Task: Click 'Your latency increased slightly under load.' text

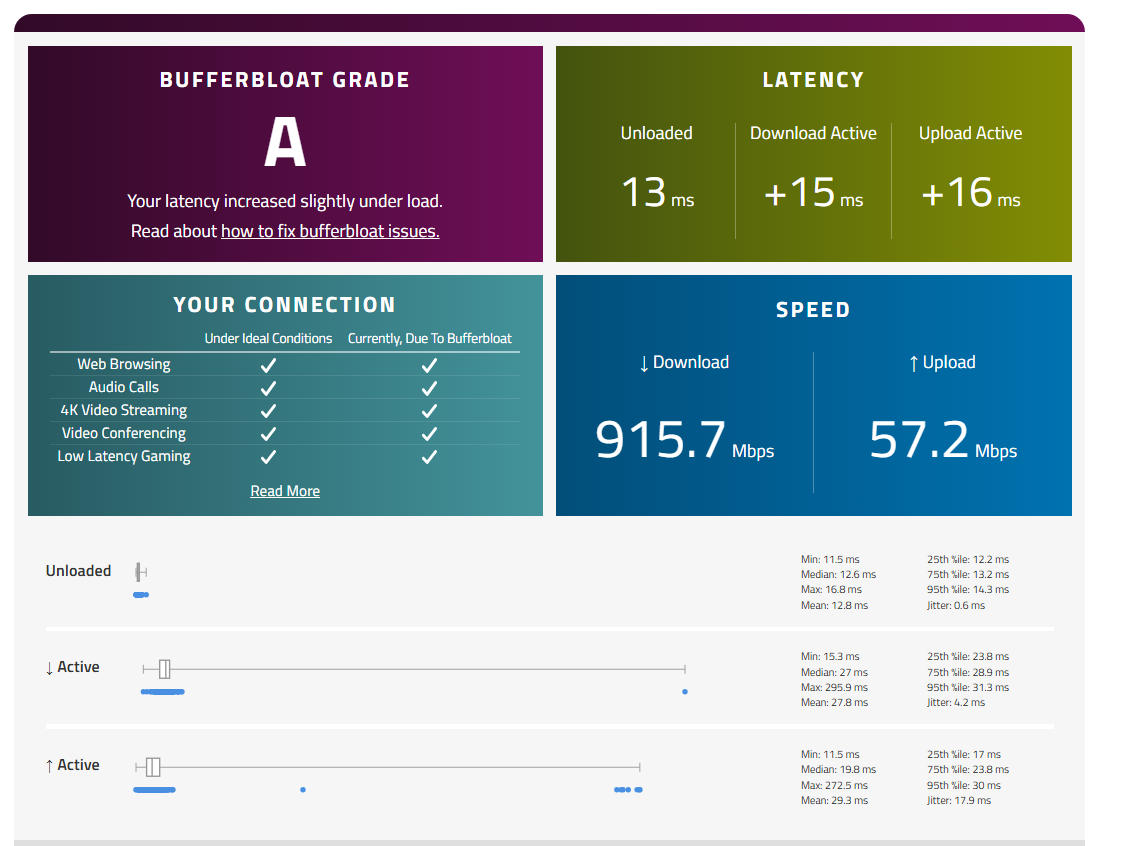Action: click(x=285, y=201)
